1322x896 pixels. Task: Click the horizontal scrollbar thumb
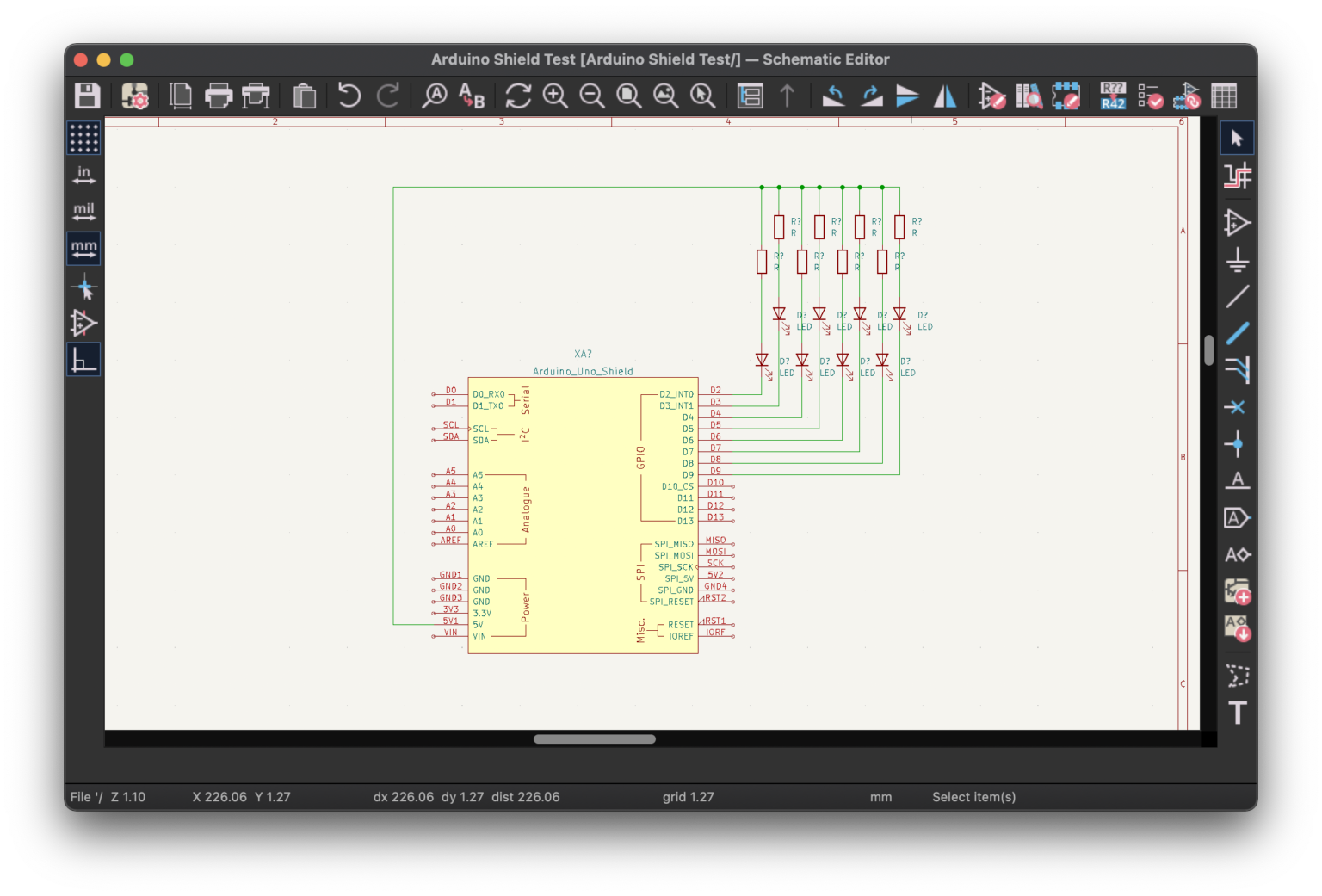coord(594,739)
